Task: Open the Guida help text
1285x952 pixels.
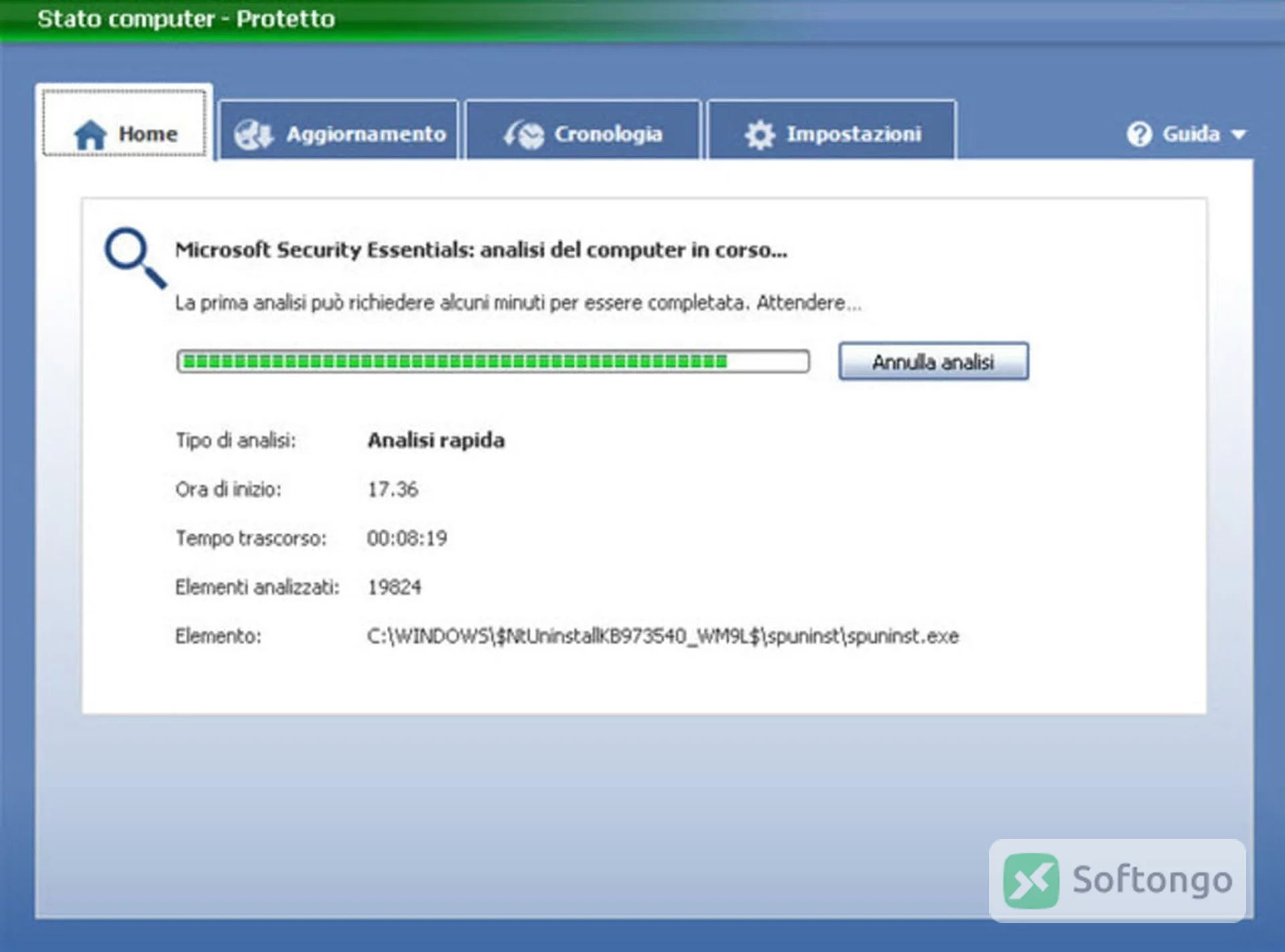Action: coord(1191,134)
